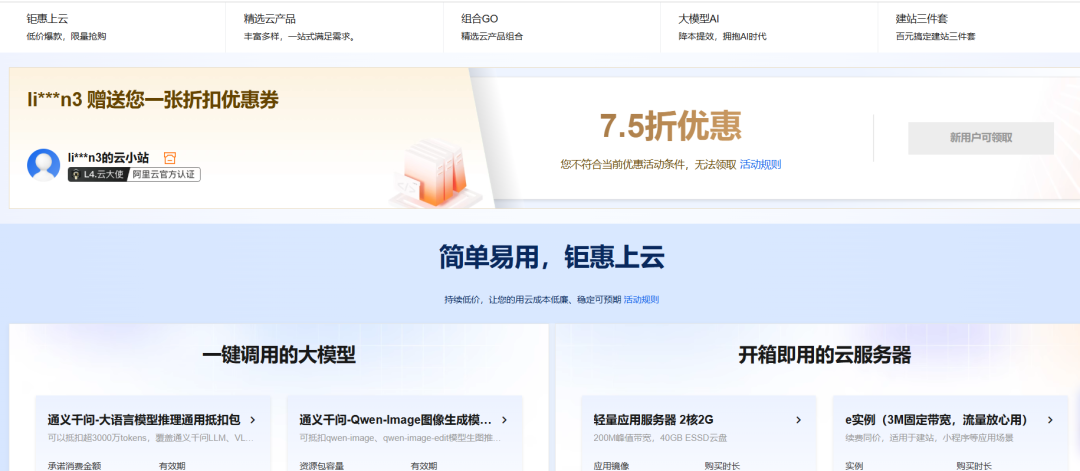Click 实例 label in e实例 card
Screen dimensions: 1080x471
pos(854,466)
